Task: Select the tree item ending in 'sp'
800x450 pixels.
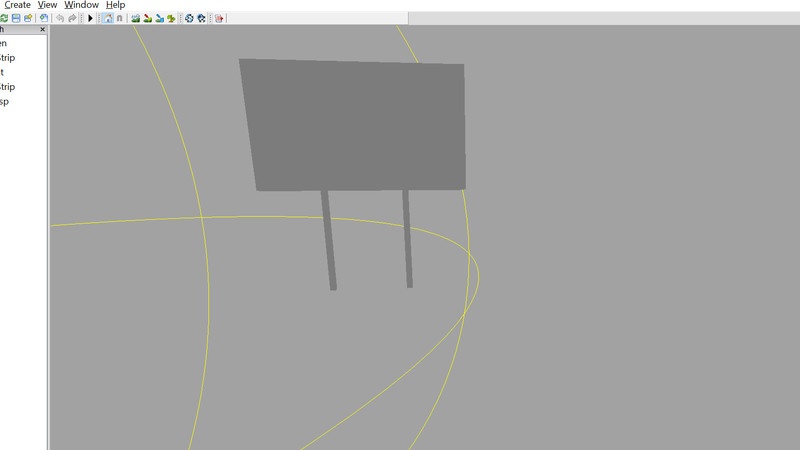Action: coord(4,102)
